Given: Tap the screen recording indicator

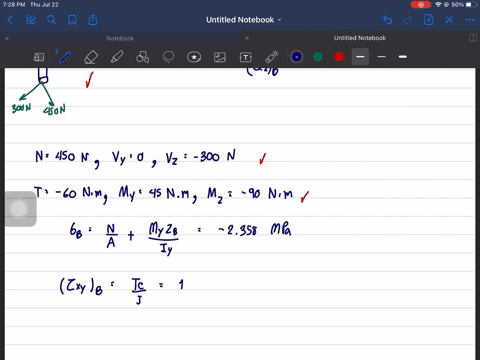Looking at the screenshot, I should (x=421, y=5).
